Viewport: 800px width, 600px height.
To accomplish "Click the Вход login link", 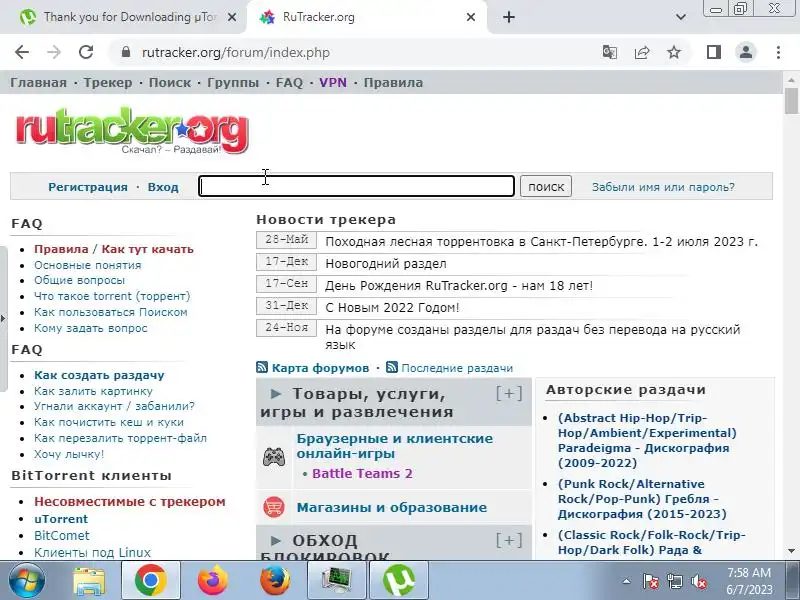I will [163, 187].
